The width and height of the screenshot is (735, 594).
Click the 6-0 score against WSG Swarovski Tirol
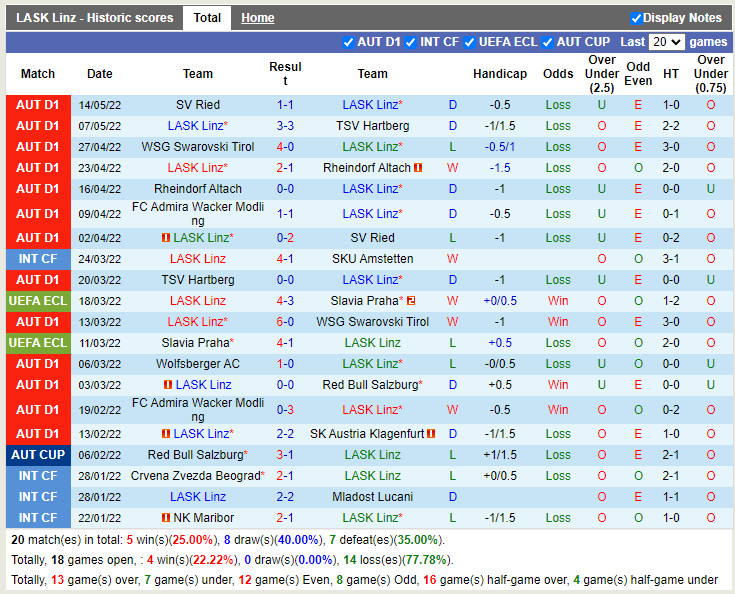(x=285, y=322)
